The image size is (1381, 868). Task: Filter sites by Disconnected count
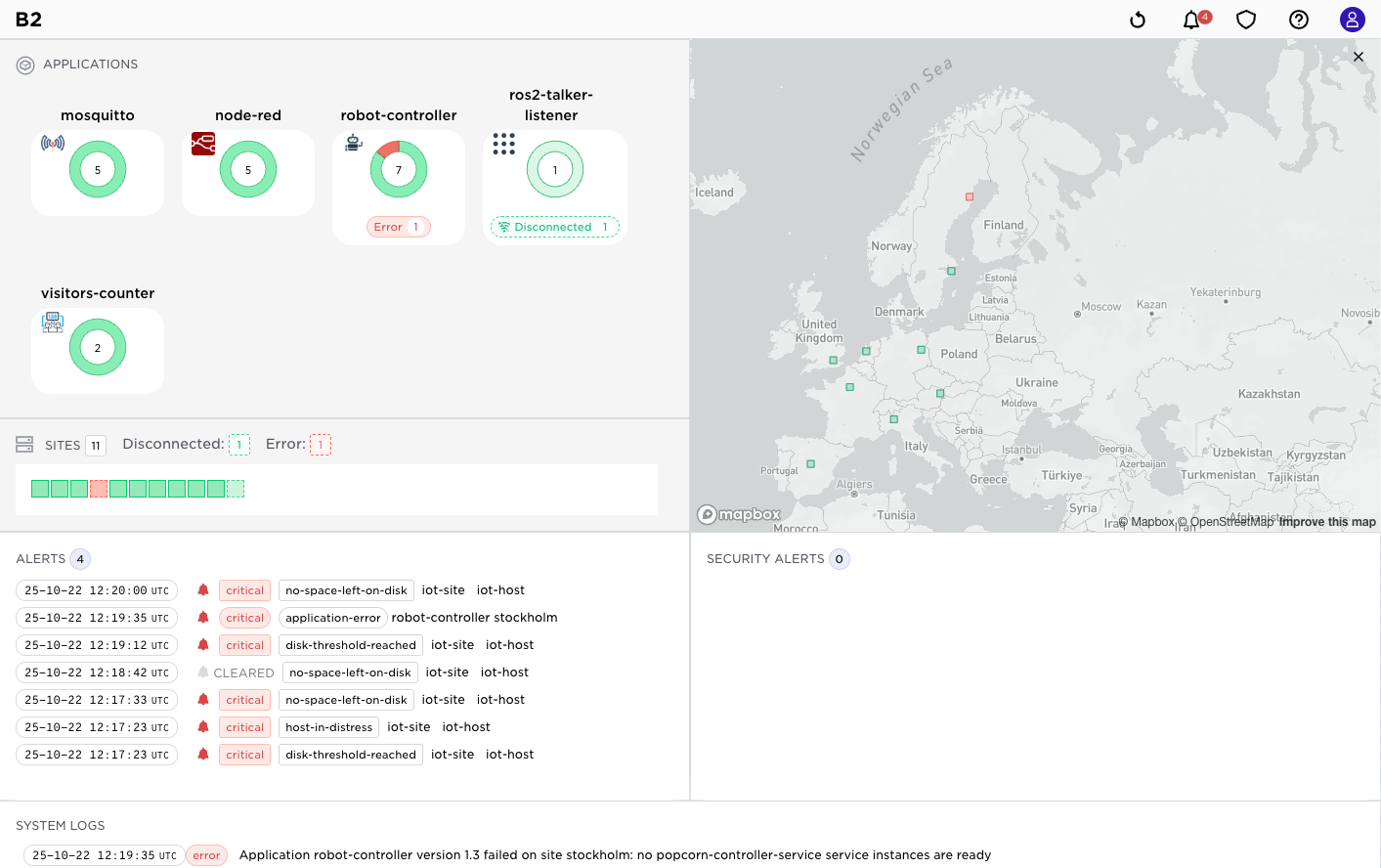point(239,445)
